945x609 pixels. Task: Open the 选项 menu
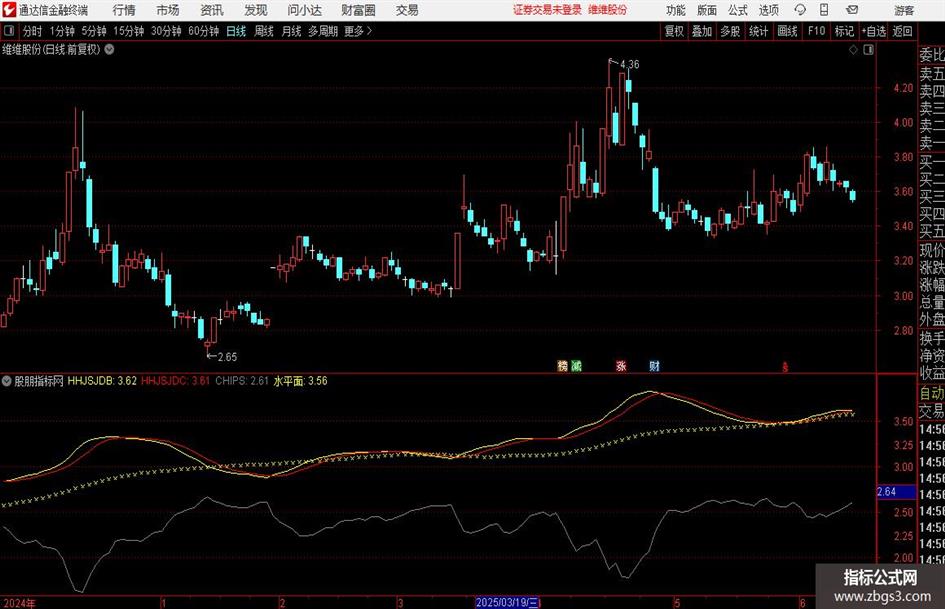coord(768,10)
